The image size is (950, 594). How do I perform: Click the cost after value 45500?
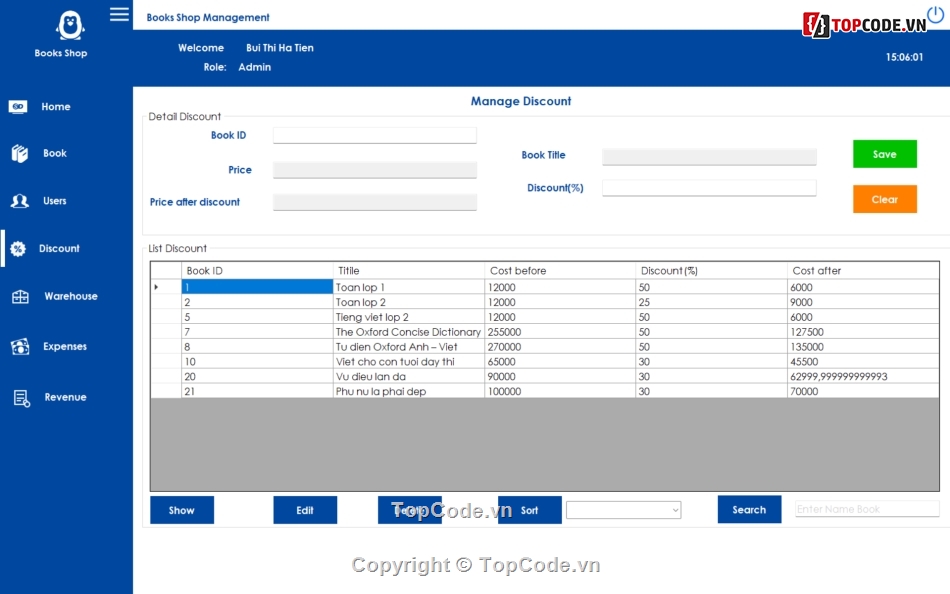pos(863,361)
